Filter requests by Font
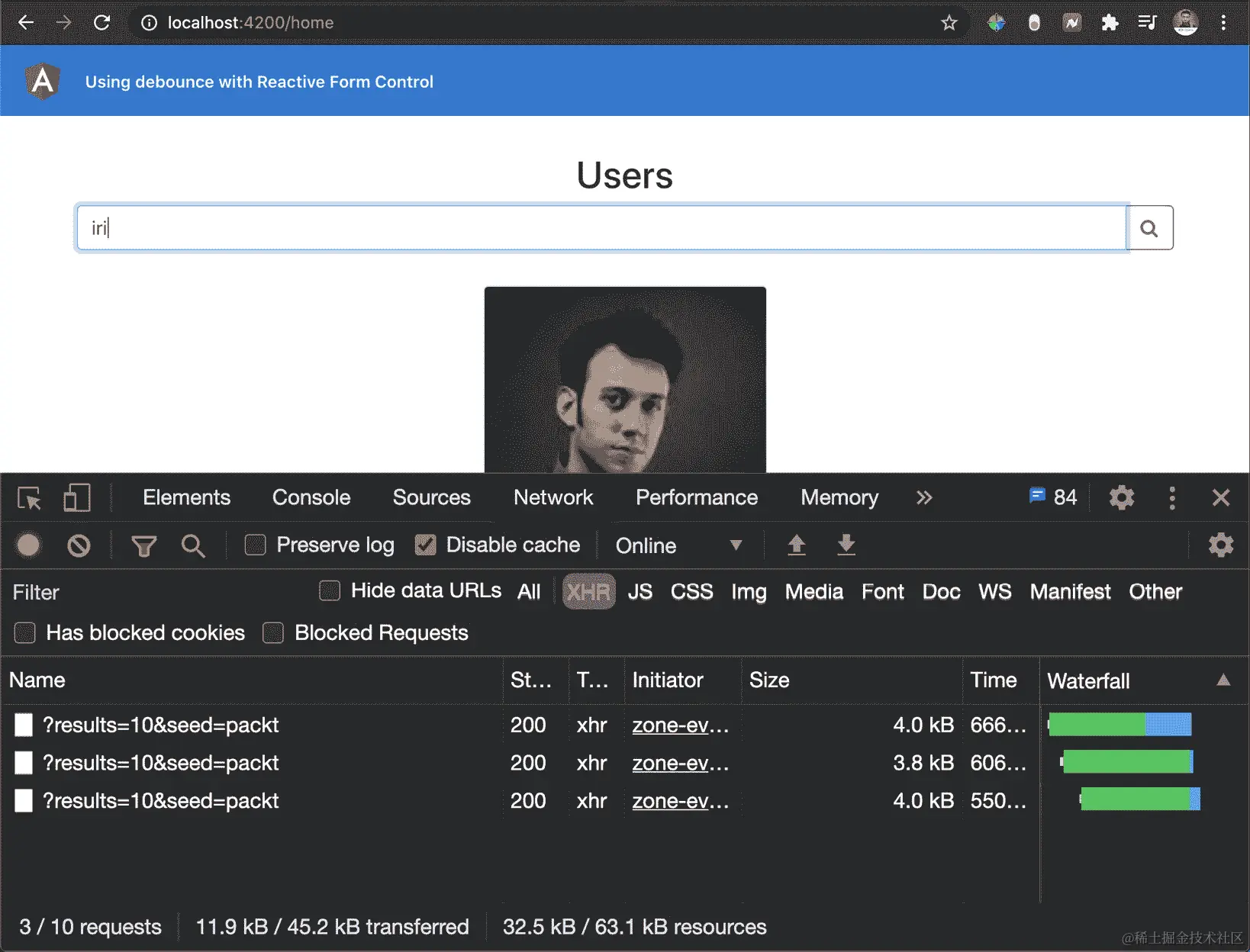1250x952 pixels. (883, 592)
